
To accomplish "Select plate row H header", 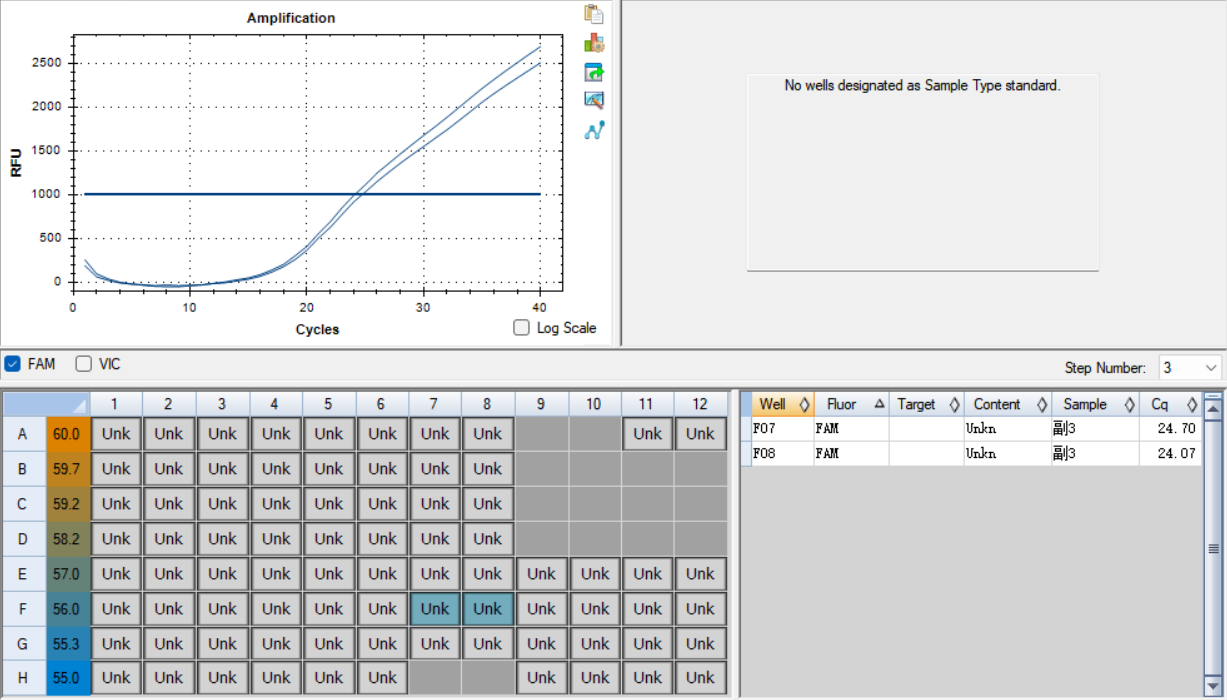I will click(x=23, y=677).
